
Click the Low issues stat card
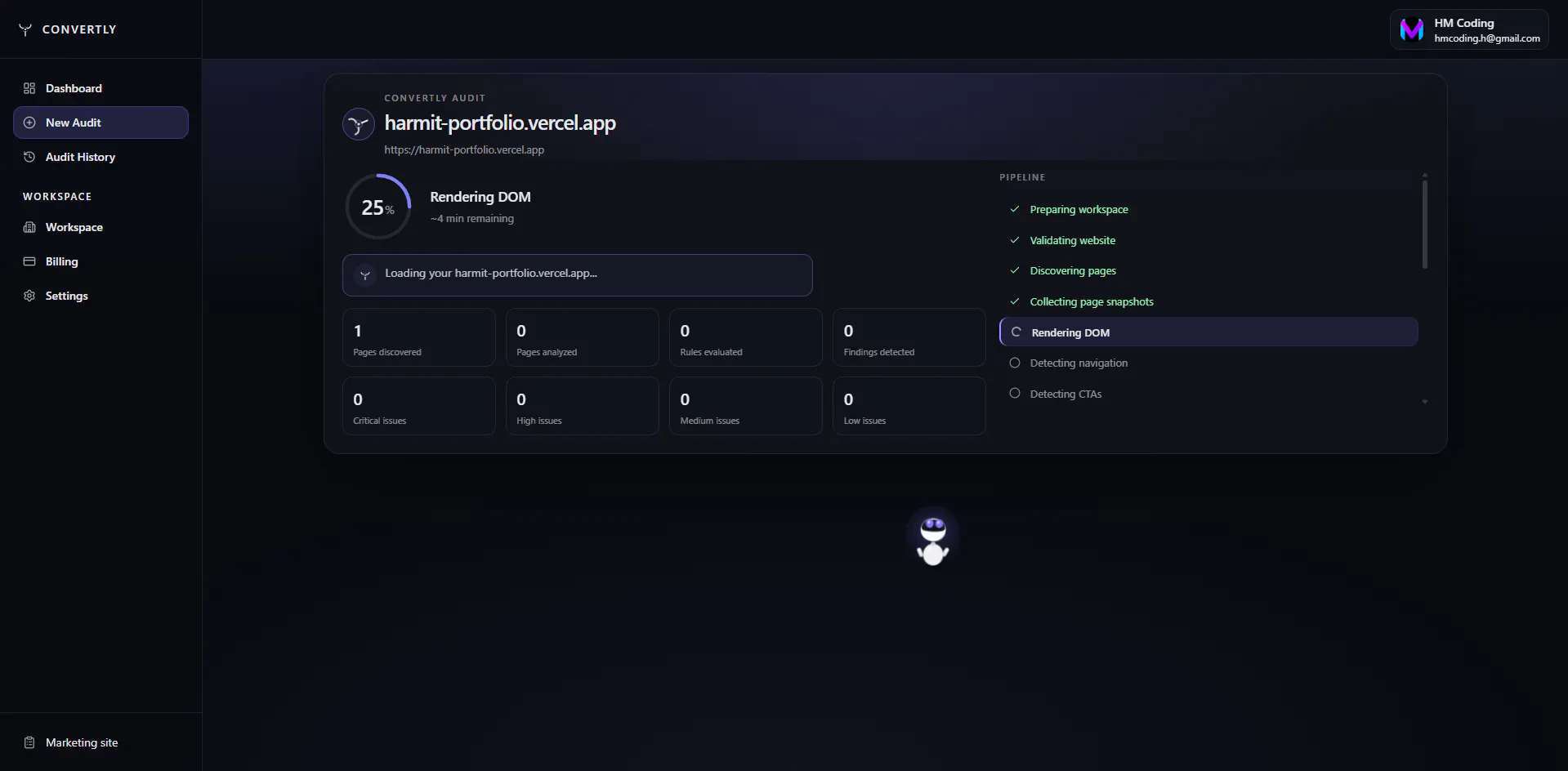(x=909, y=406)
